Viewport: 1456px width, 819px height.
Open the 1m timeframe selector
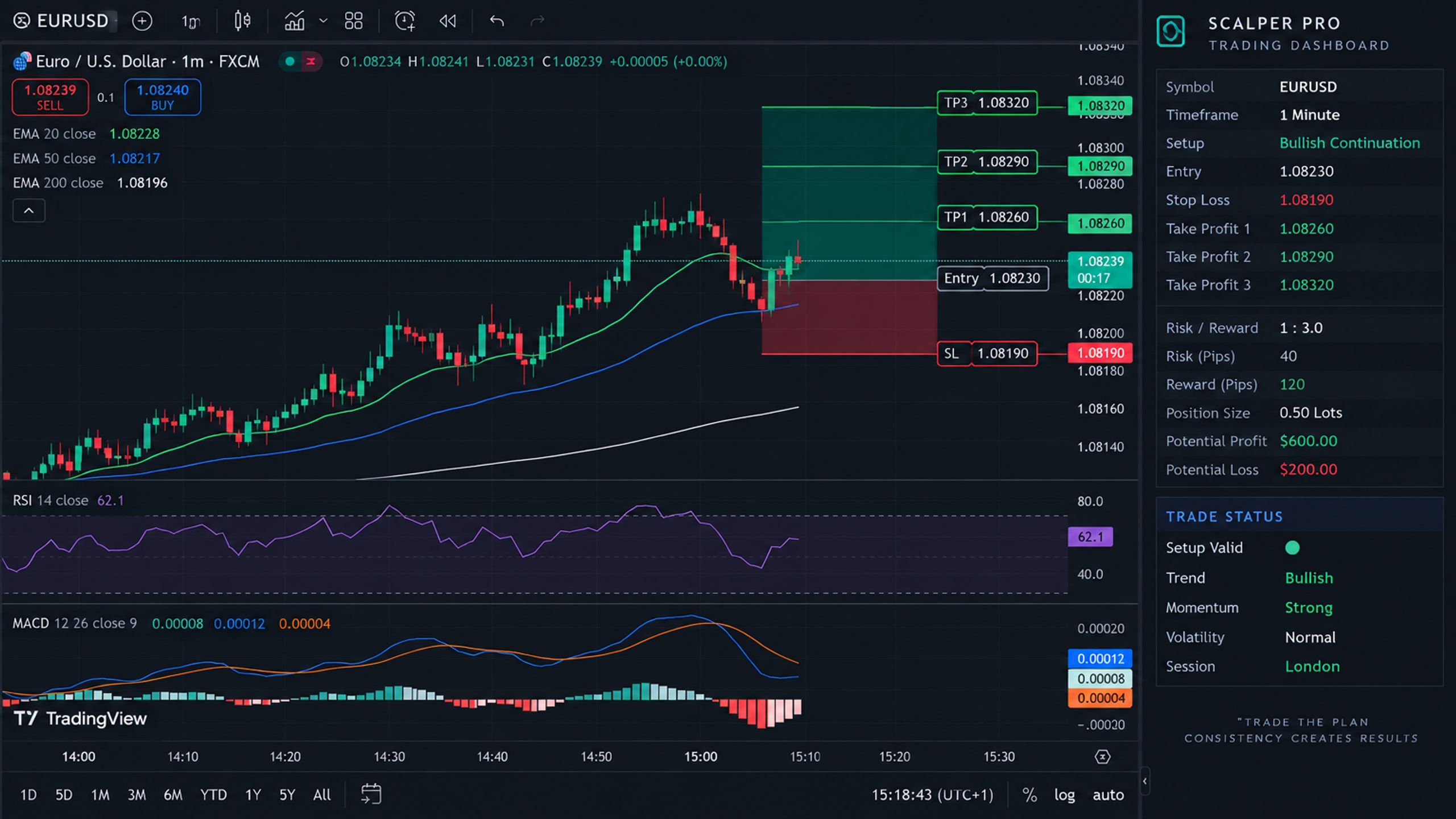pos(191,22)
